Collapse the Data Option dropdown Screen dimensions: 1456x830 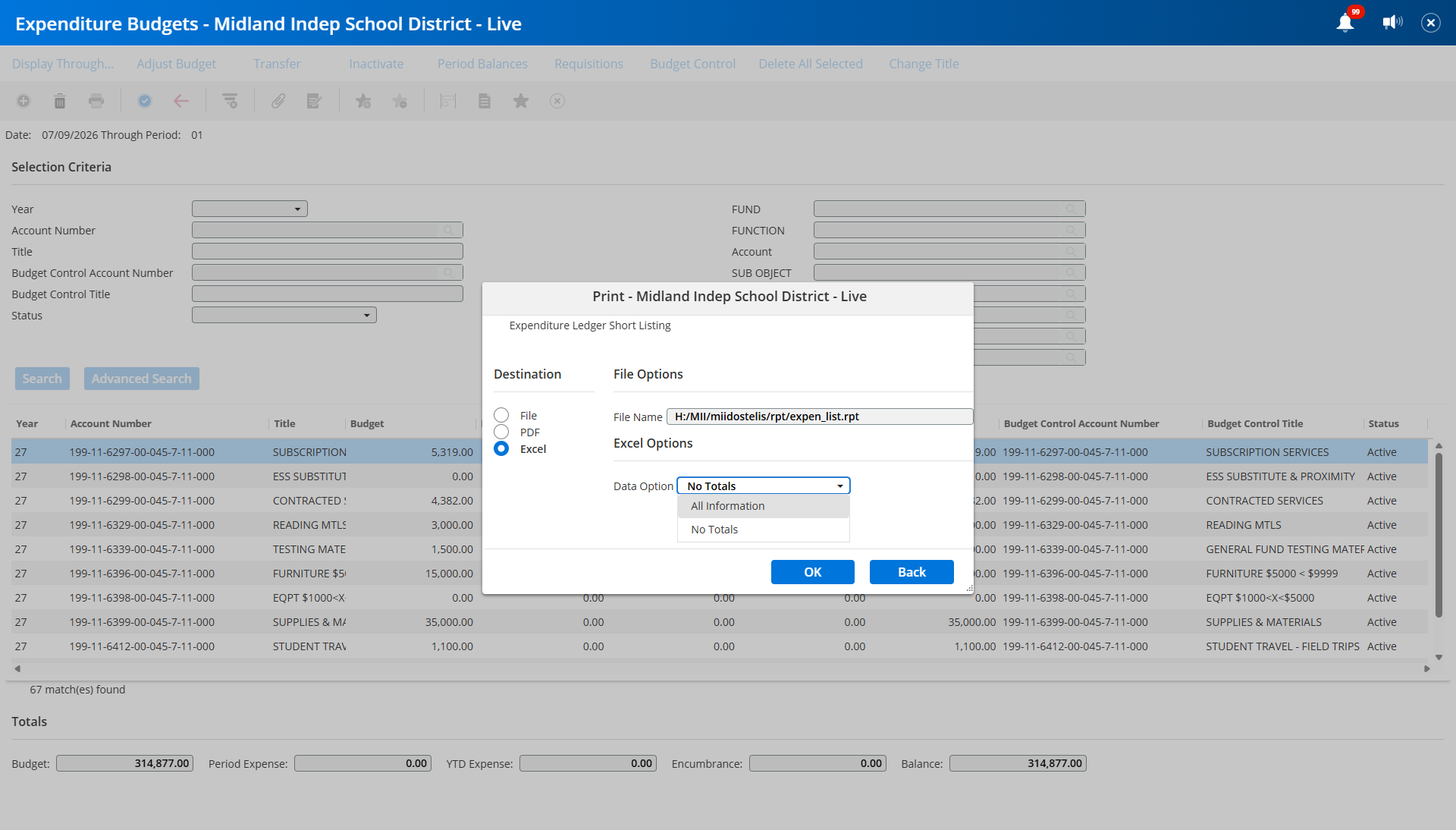(x=764, y=486)
